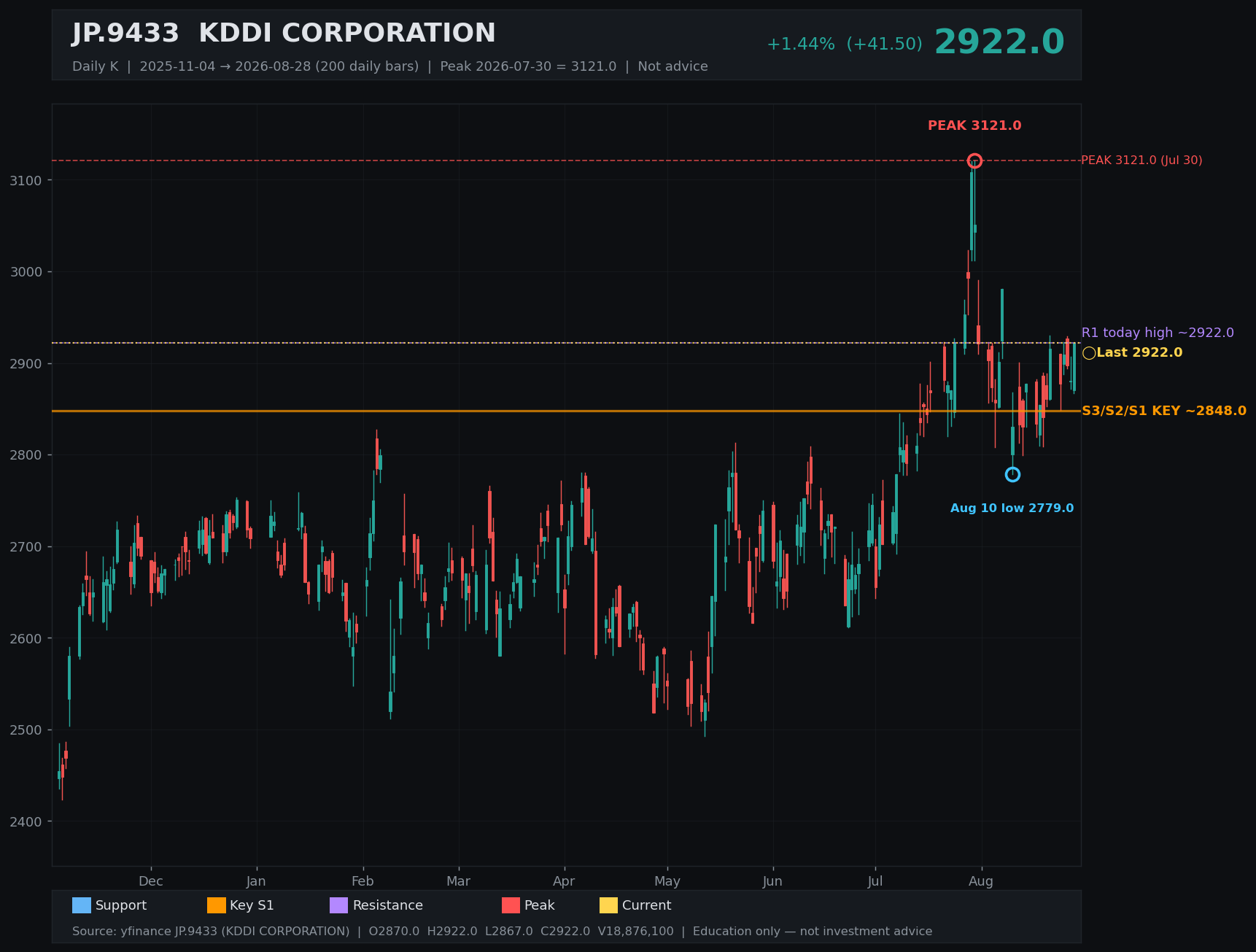Click the large 2922.0 price in header
This screenshot has width=1256, height=952.
[999, 42]
